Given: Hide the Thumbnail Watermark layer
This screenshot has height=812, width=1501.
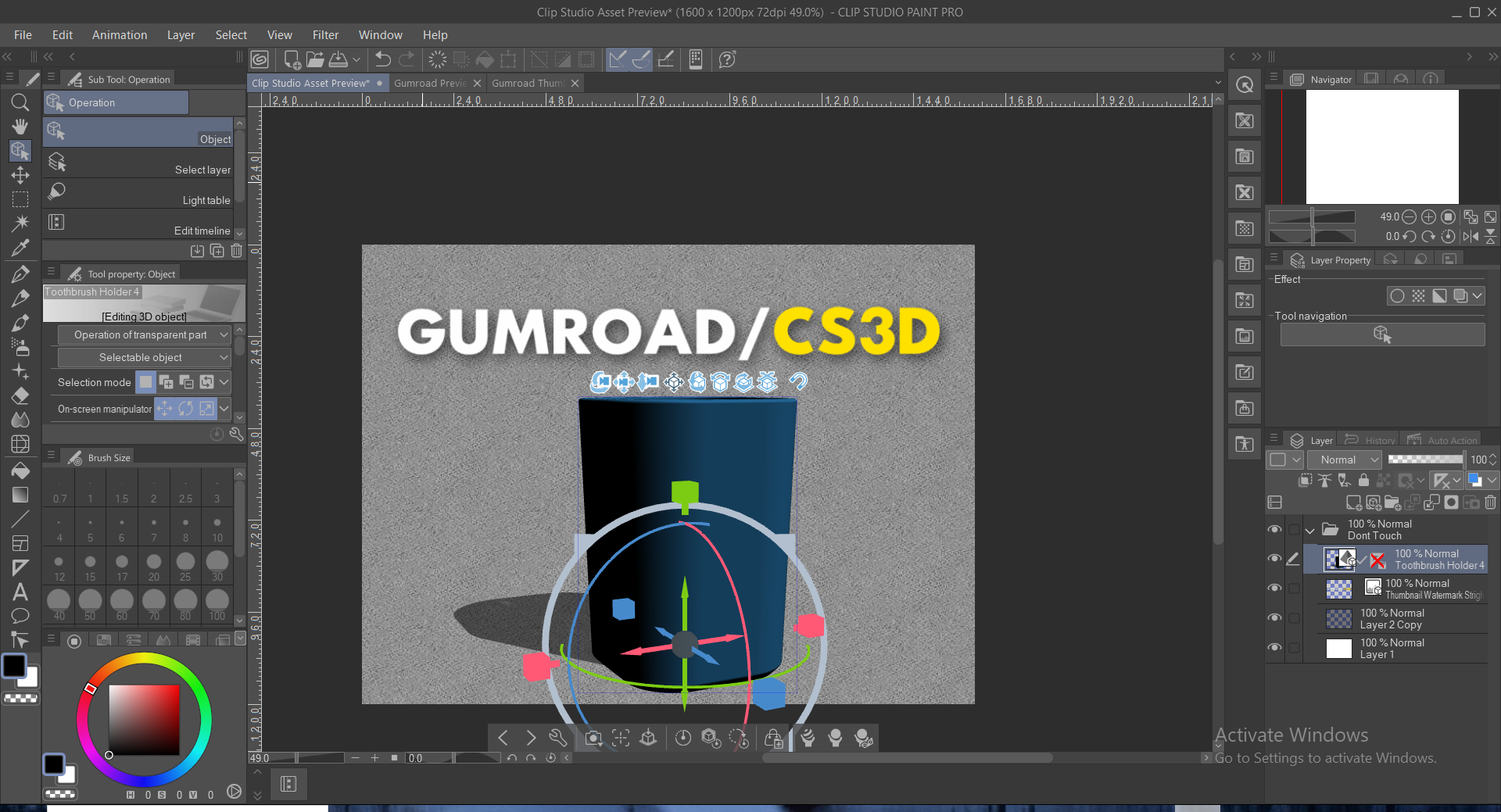Looking at the screenshot, I should coord(1274,588).
